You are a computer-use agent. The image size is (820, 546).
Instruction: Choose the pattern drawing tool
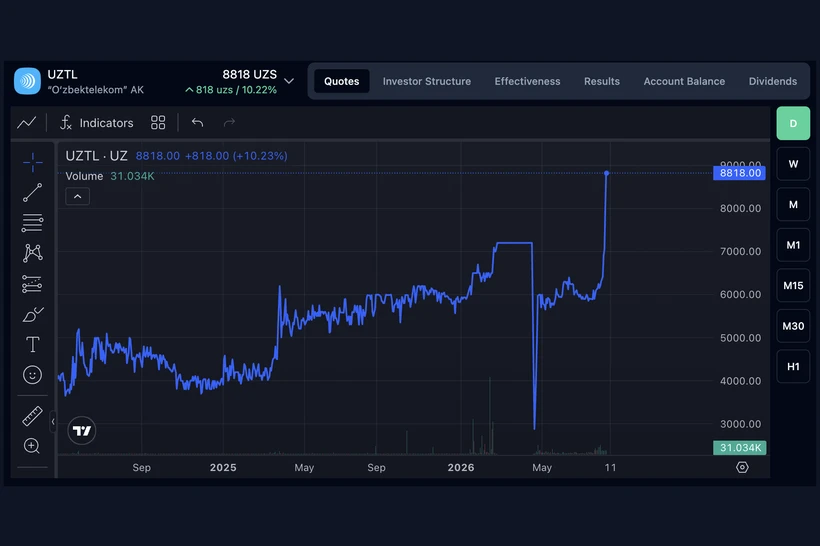[32, 253]
